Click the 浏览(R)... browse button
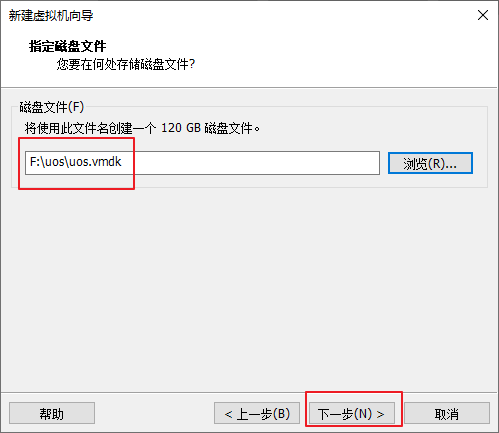 coord(430,163)
